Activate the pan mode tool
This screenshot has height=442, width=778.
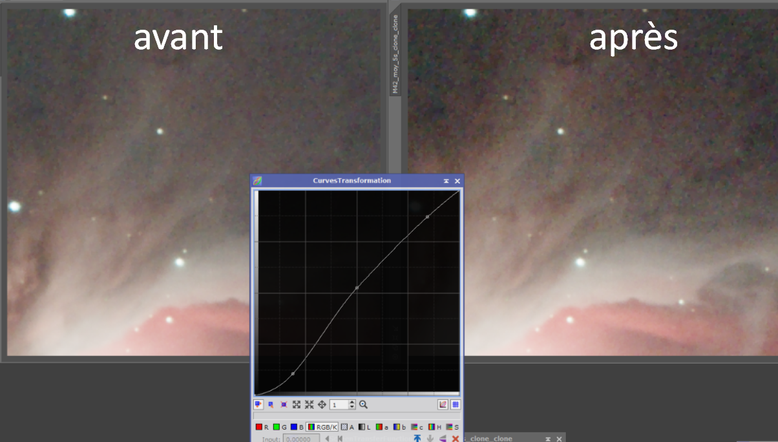point(322,404)
